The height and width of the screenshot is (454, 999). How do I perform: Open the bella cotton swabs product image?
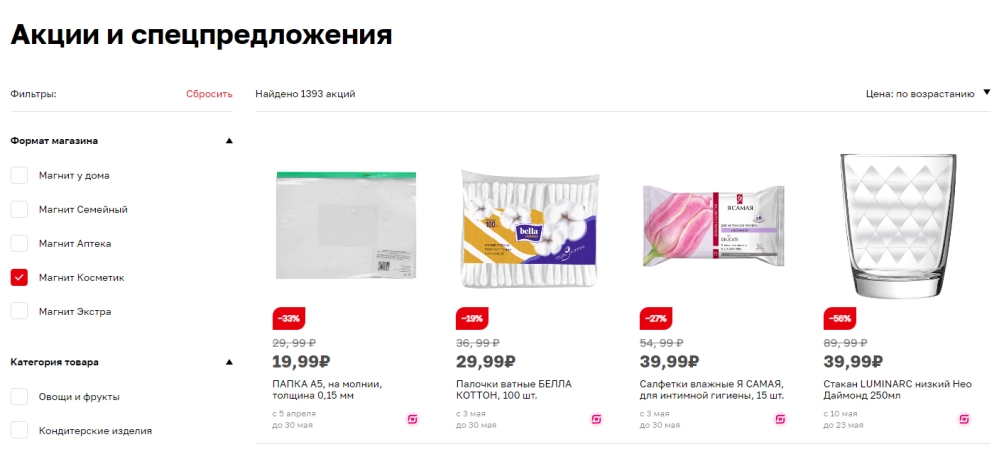pyautogui.click(x=531, y=227)
